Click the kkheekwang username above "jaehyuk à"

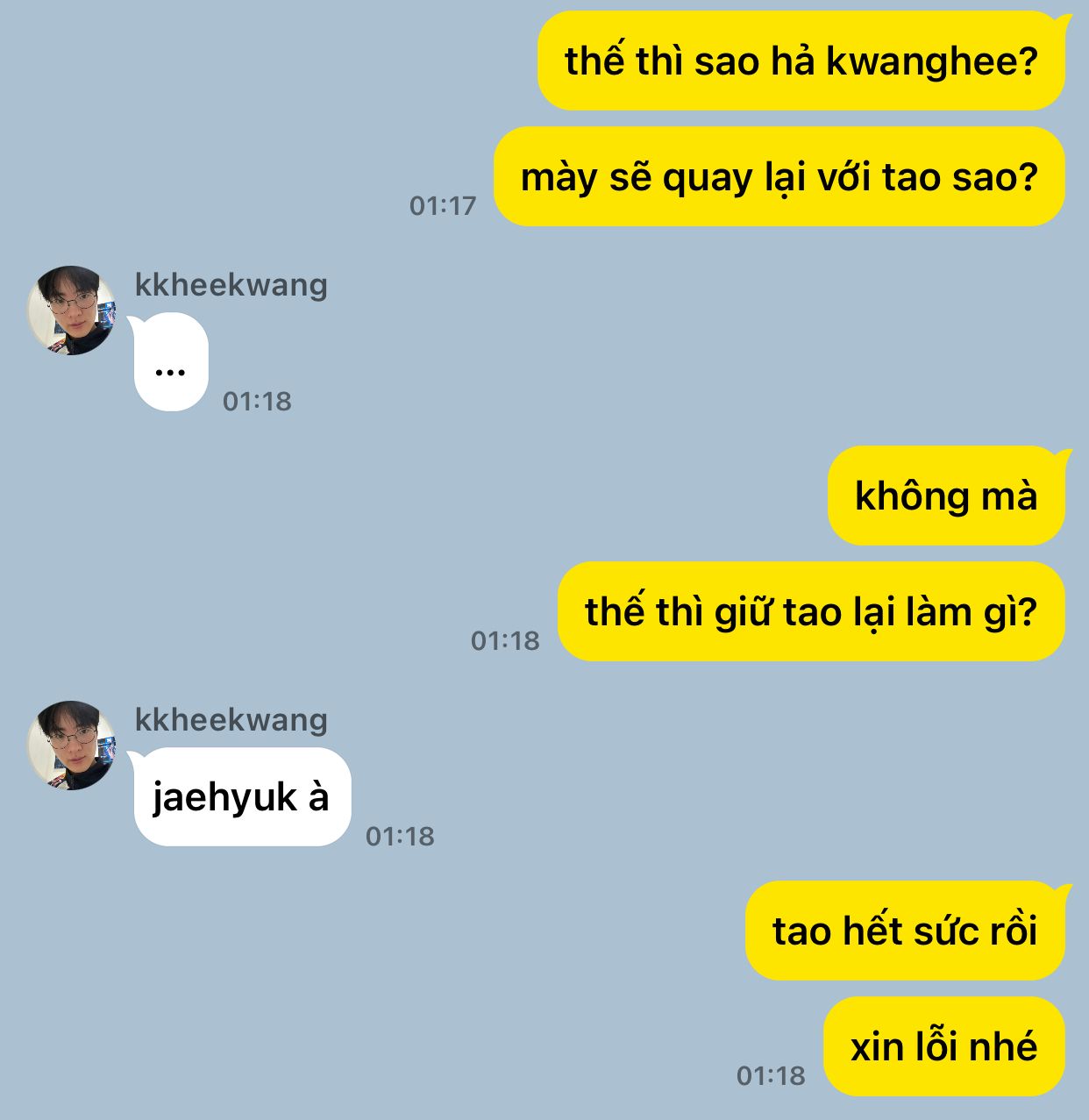pos(231,720)
